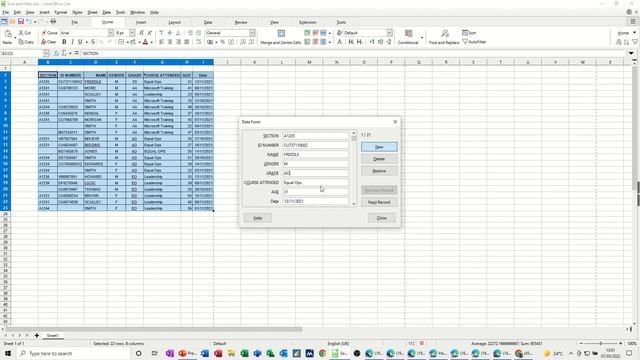
Task: Click Find and Replace icon
Action: [x=444, y=33]
